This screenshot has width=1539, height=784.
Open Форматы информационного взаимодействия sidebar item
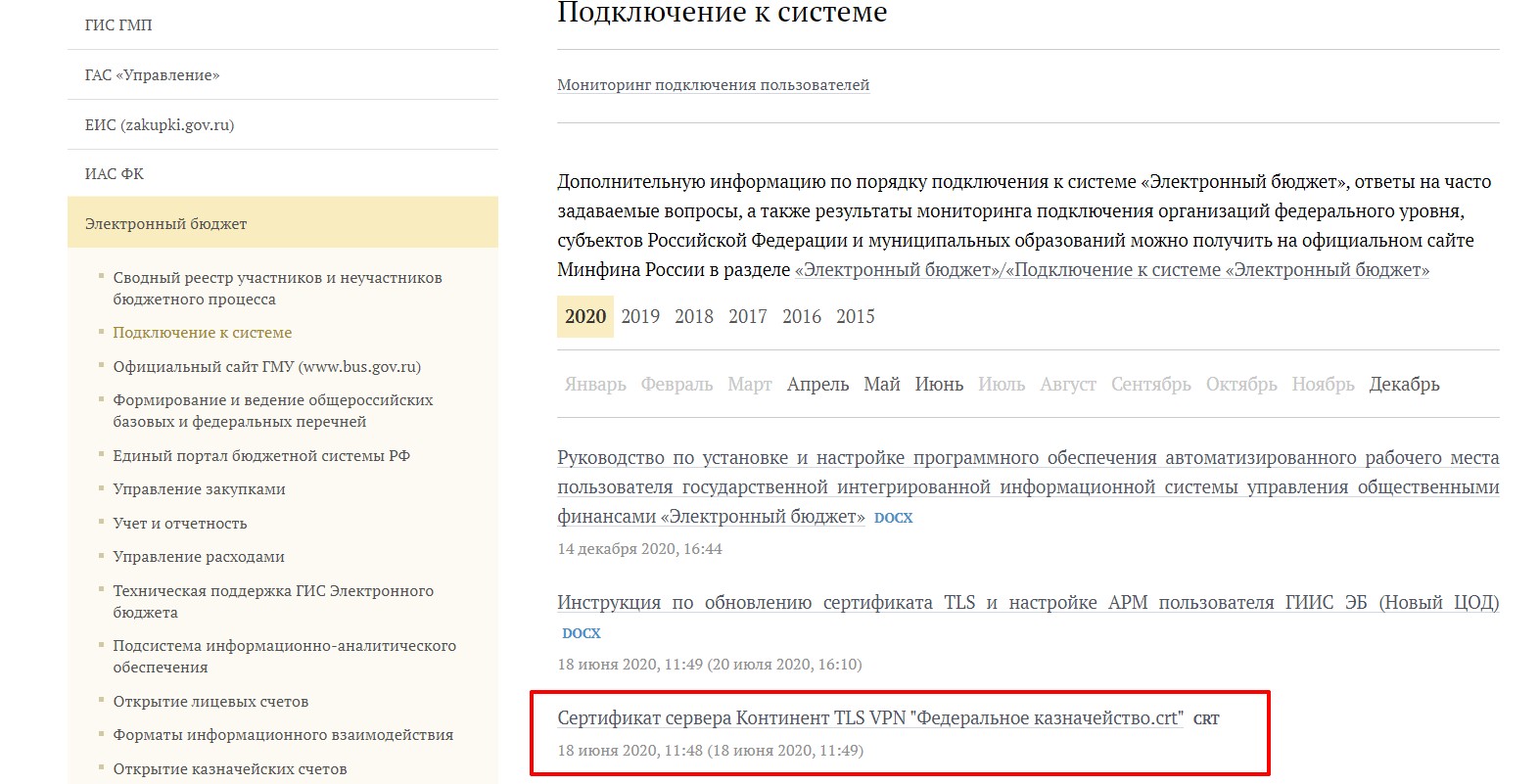point(283,735)
